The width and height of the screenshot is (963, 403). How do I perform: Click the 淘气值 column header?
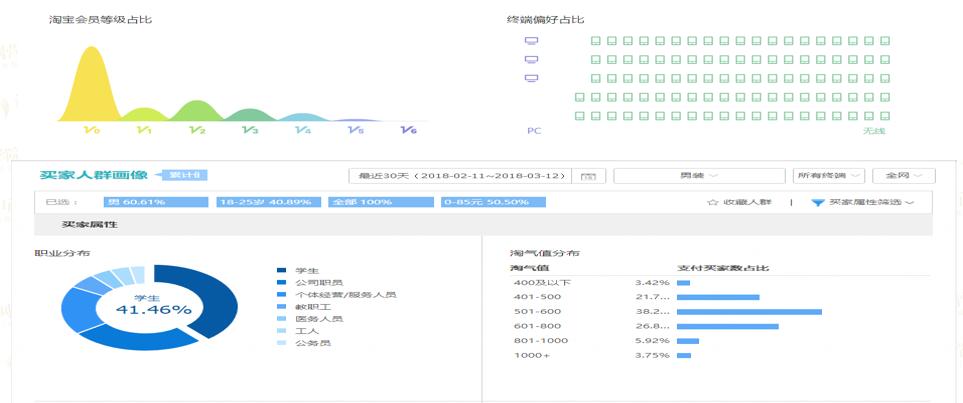tap(529, 268)
